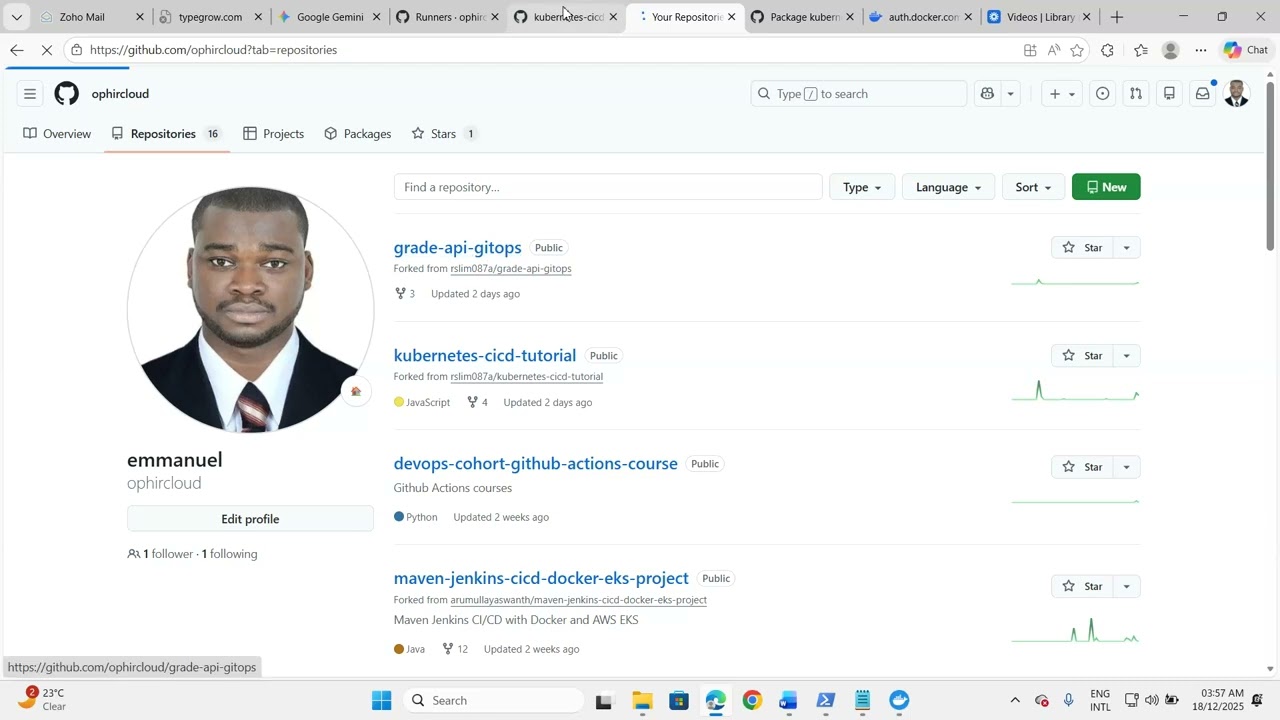Click the GitHub Octocat logo

coord(67,94)
